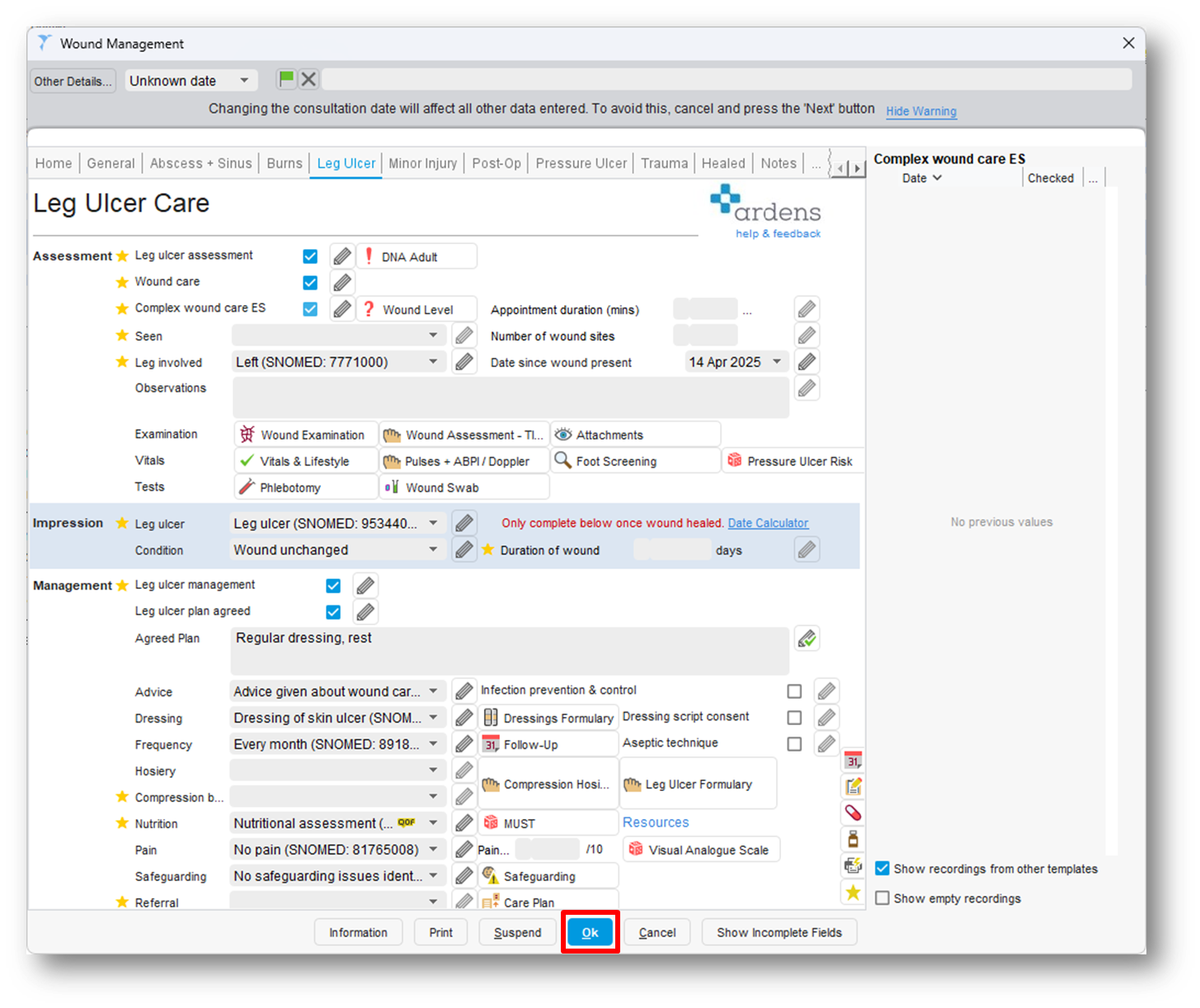Switch to the Pressure Ulcer tab
Image resolution: width=1200 pixels, height=1008 pixels.
click(581, 163)
